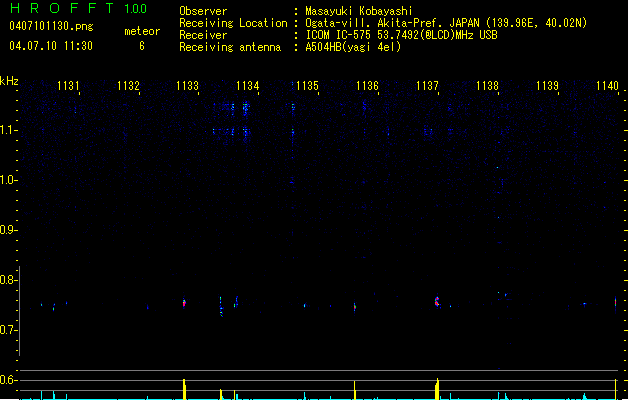
Task: Click time axis marker 1138
Action: [487, 86]
